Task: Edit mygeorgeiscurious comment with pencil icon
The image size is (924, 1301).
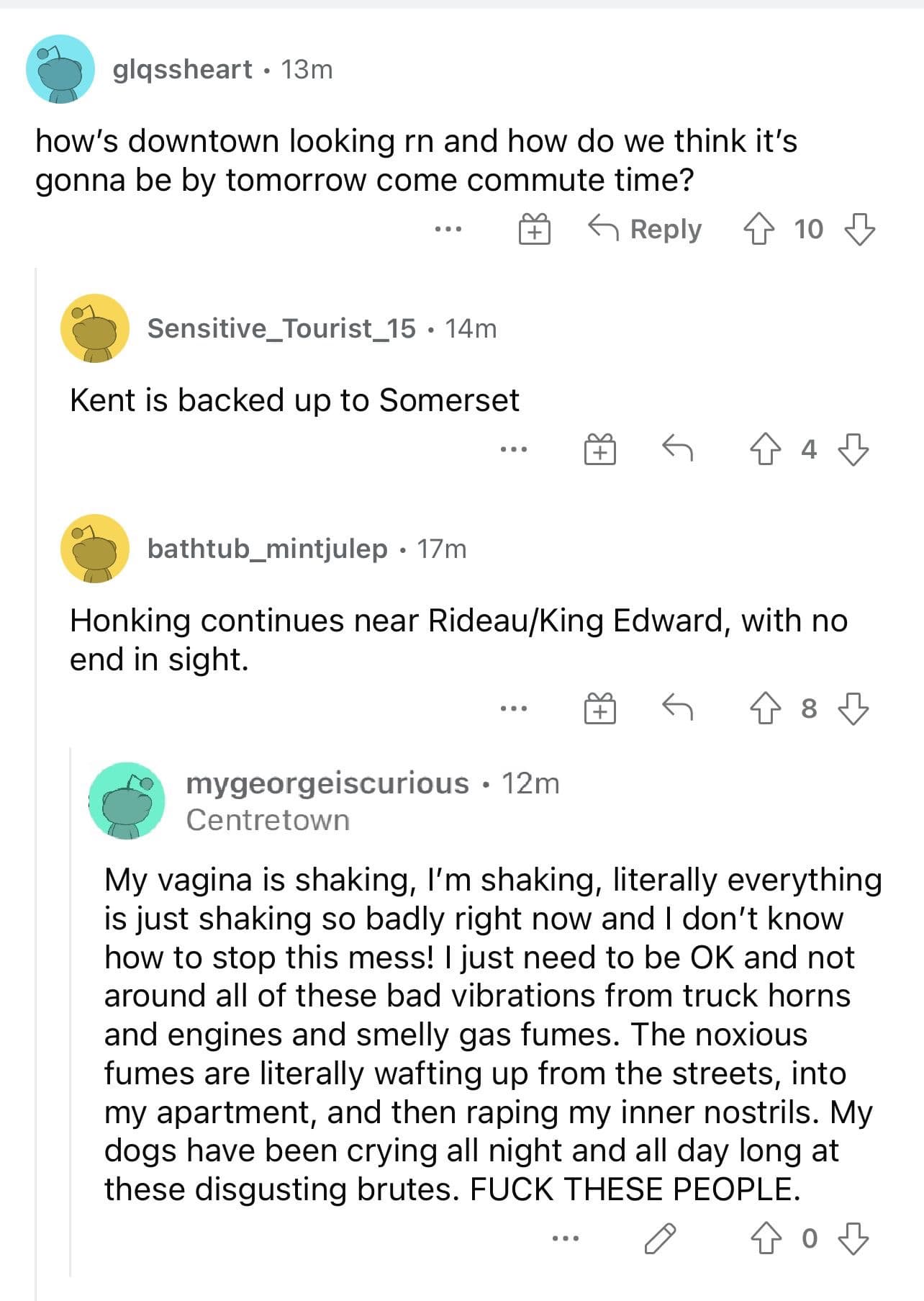Action: point(660,1238)
